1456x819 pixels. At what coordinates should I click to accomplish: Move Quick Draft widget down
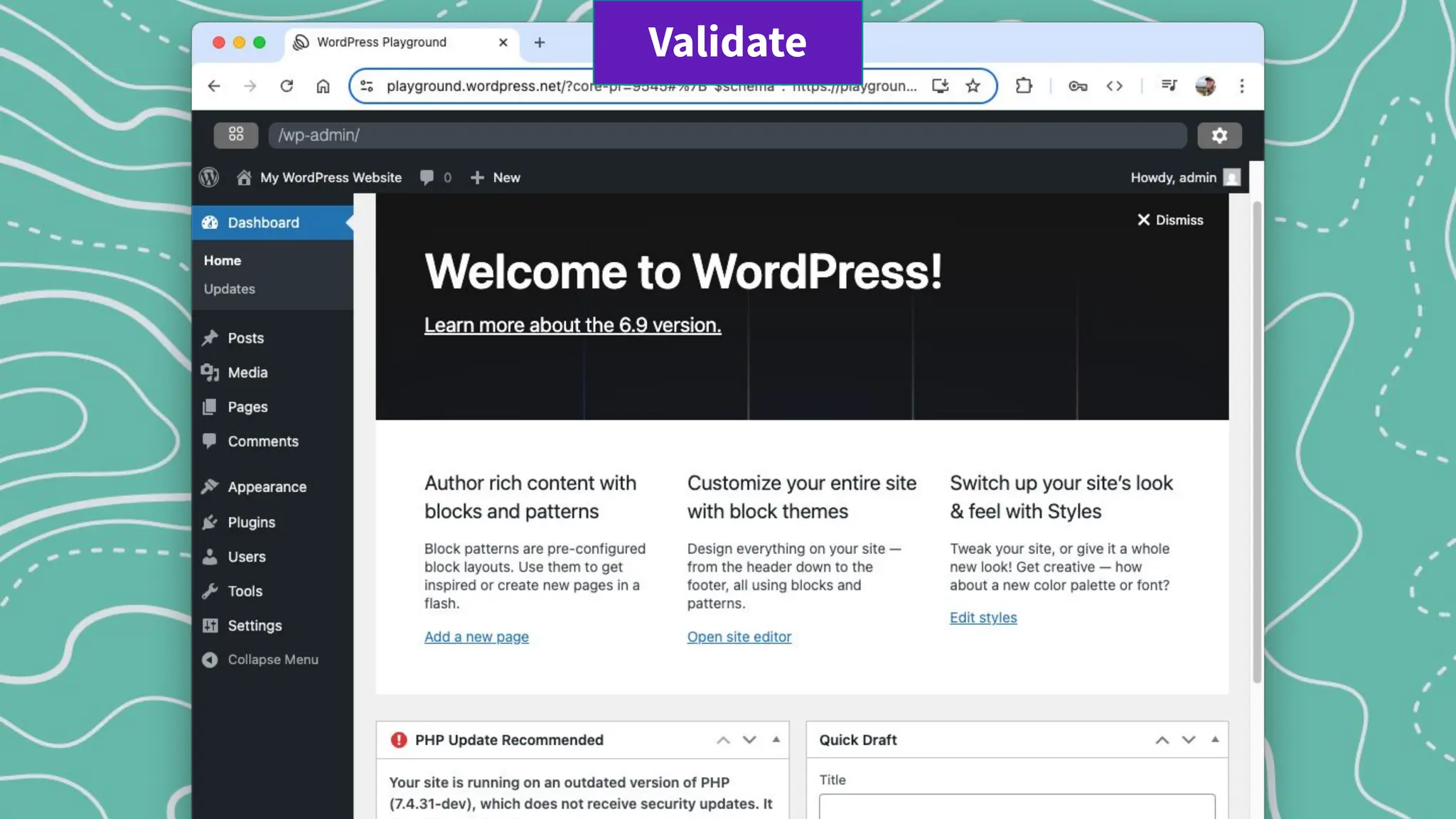tap(1189, 740)
